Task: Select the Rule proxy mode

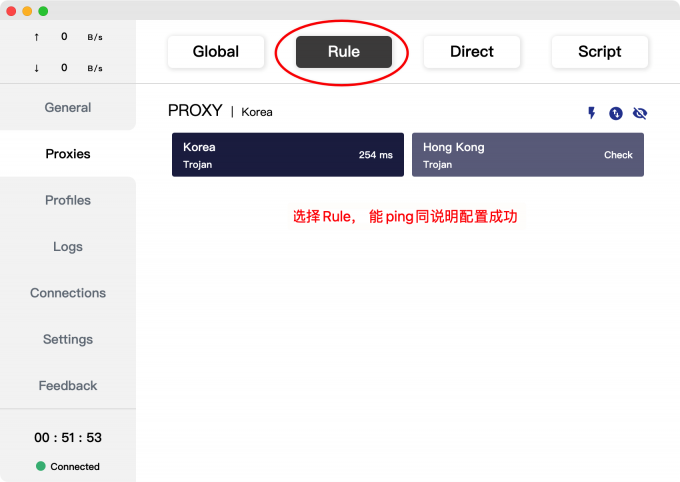Action: [344, 52]
